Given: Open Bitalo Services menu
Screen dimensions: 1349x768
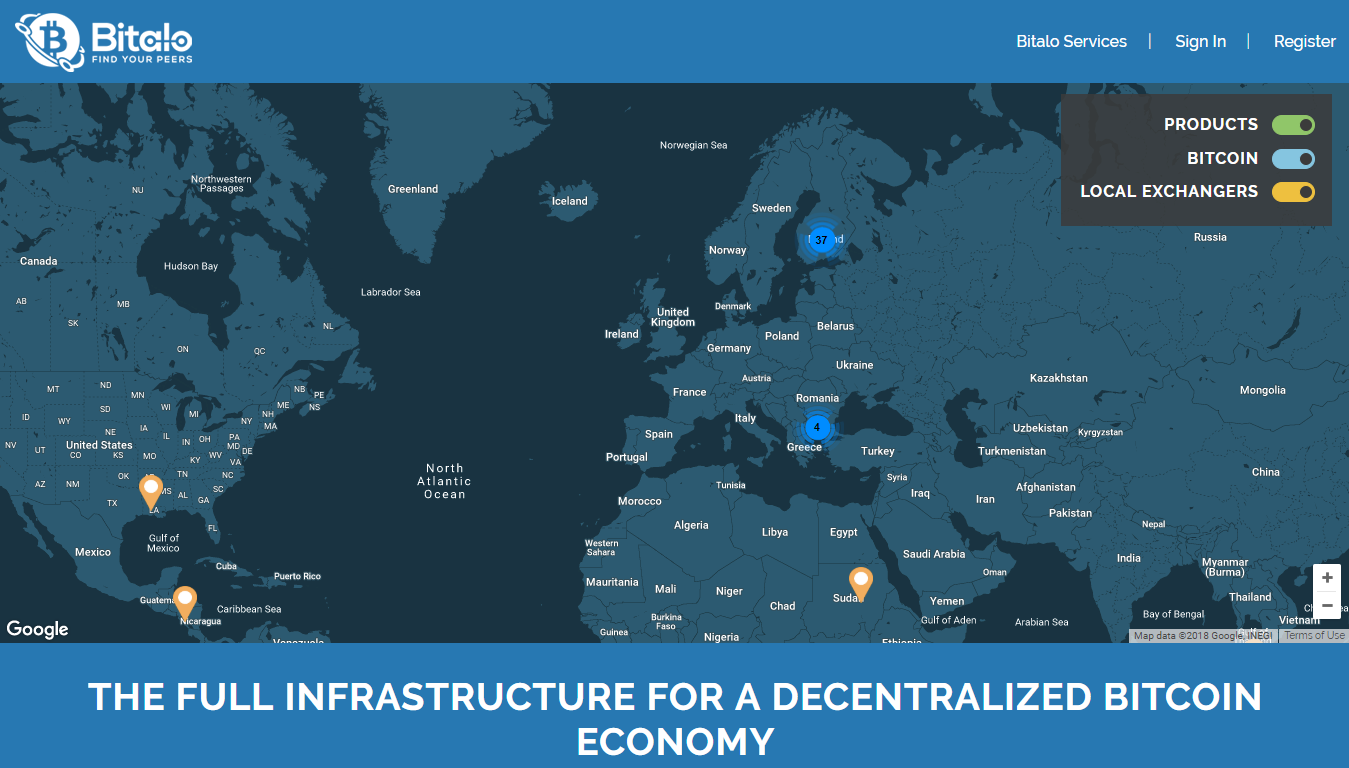Looking at the screenshot, I should click(1071, 41).
